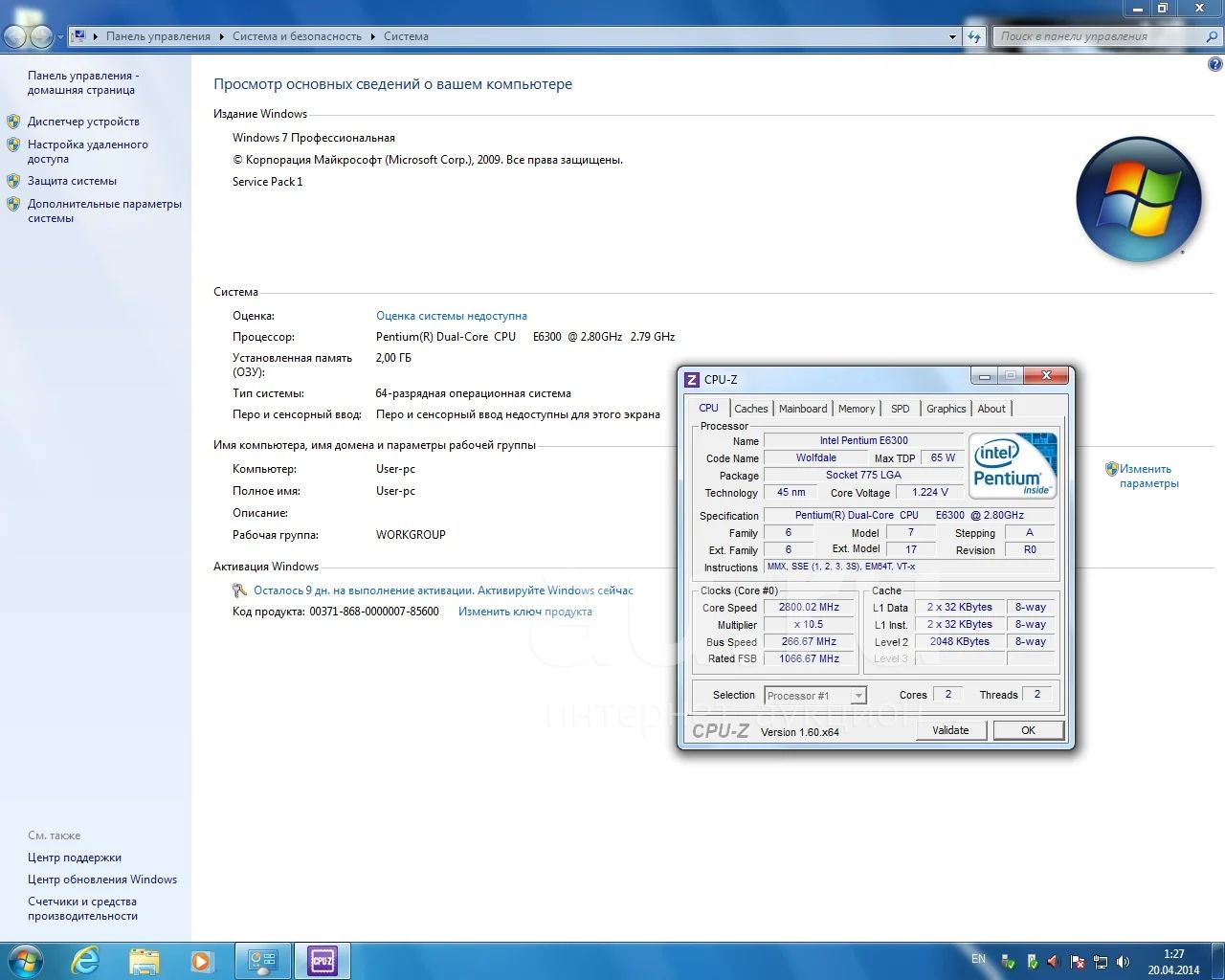Open Device Manager from the sidebar
Image resolution: width=1225 pixels, height=980 pixels.
pyautogui.click(x=83, y=122)
